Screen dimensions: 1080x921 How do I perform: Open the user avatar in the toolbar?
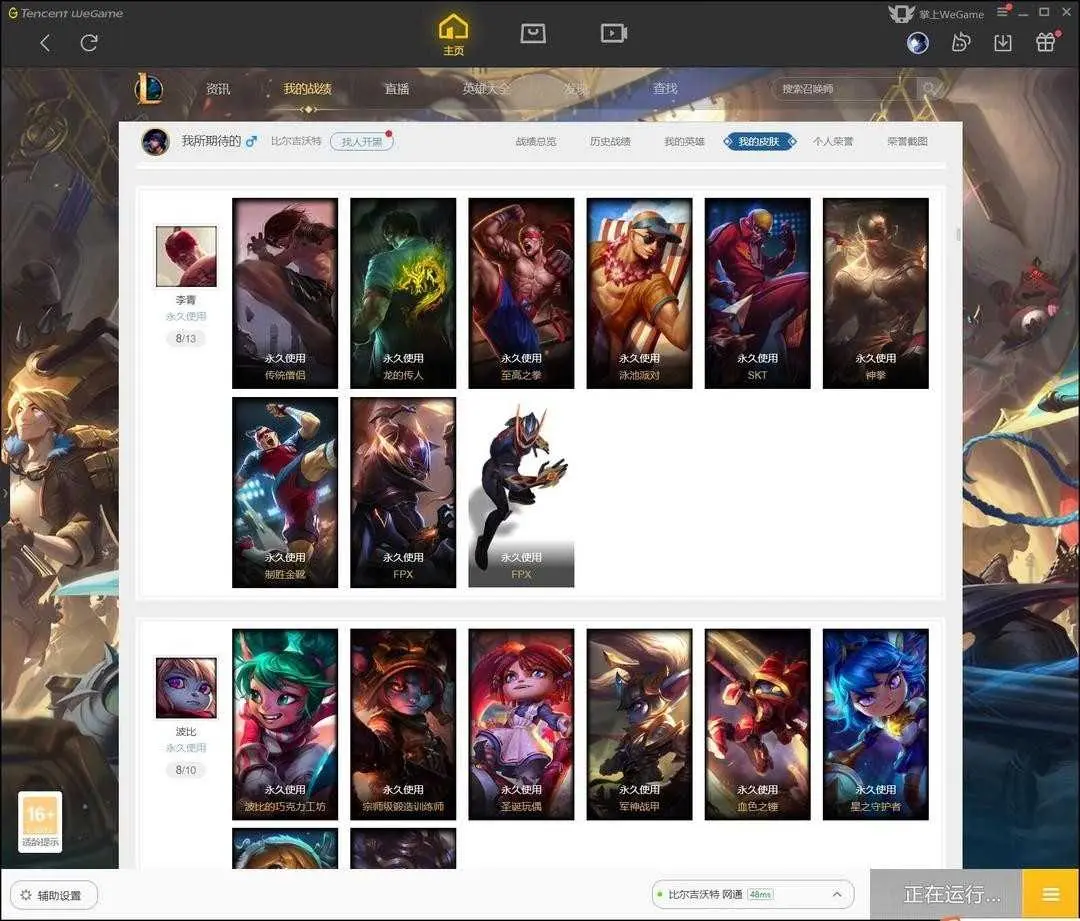coord(917,43)
